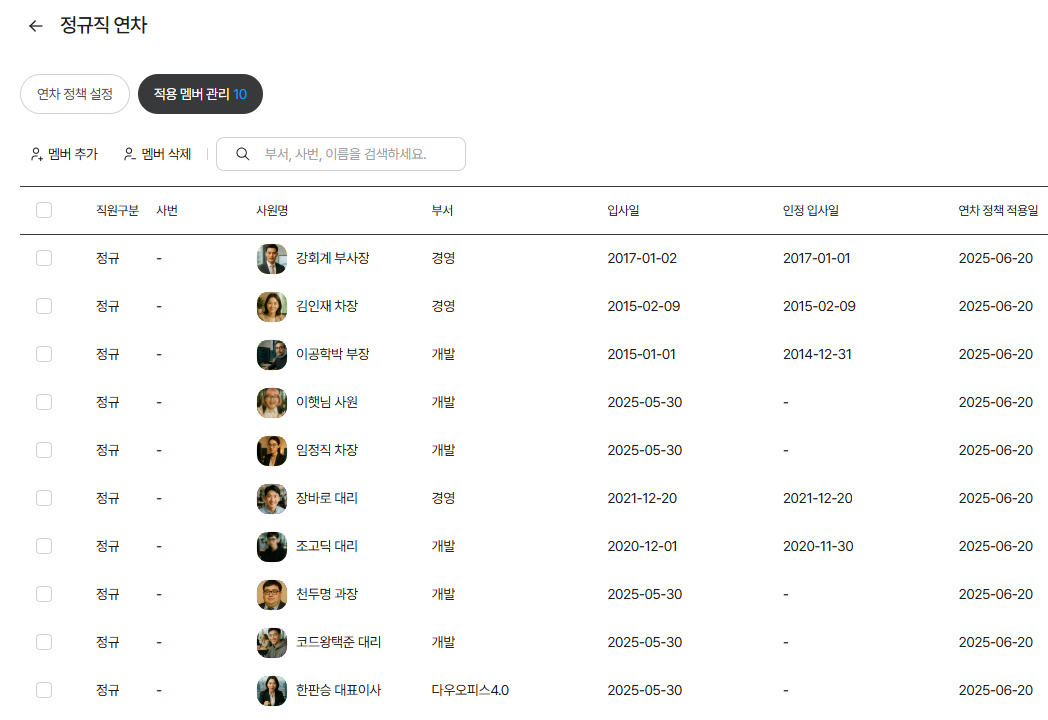Click the add member person icon

pos(37,154)
